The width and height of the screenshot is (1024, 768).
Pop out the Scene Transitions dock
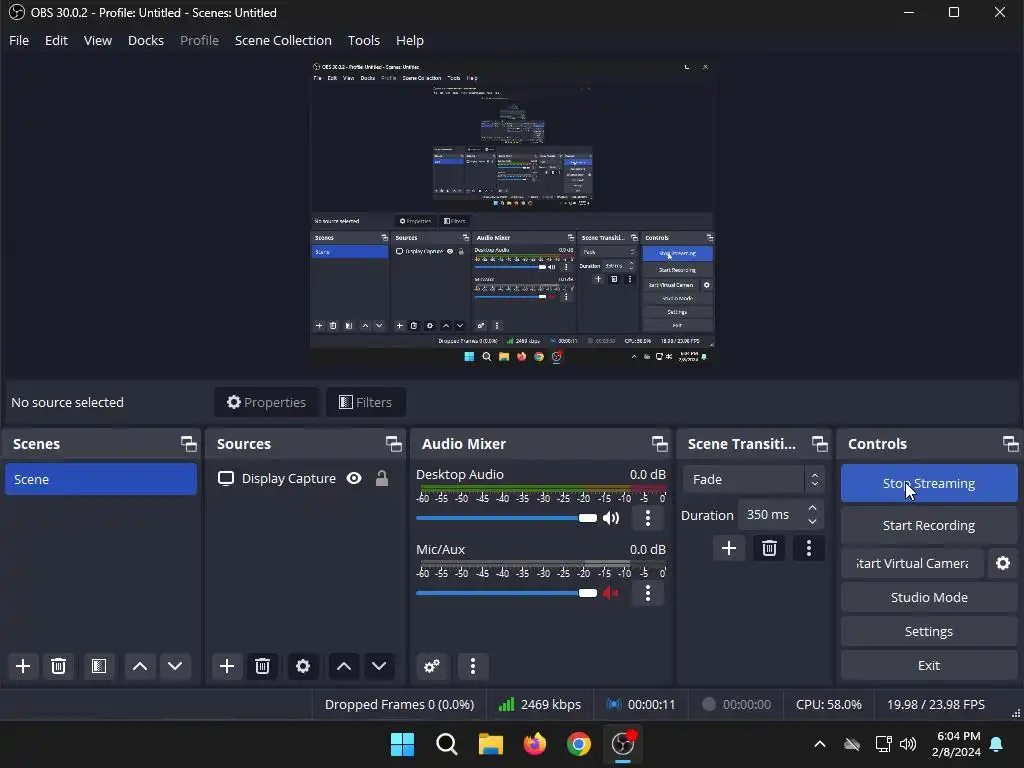click(820, 444)
